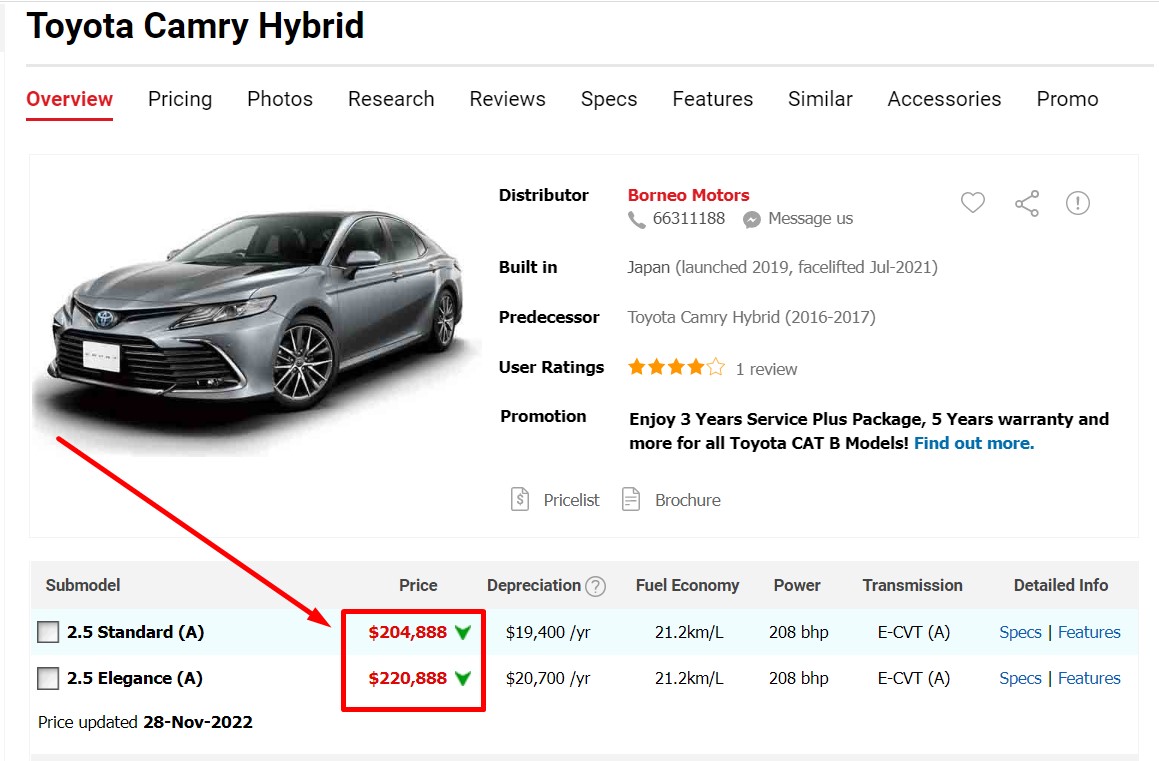Viewport: 1159px width, 761px height.
Task: Click the Brochure document icon
Action: (x=631, y=500)
